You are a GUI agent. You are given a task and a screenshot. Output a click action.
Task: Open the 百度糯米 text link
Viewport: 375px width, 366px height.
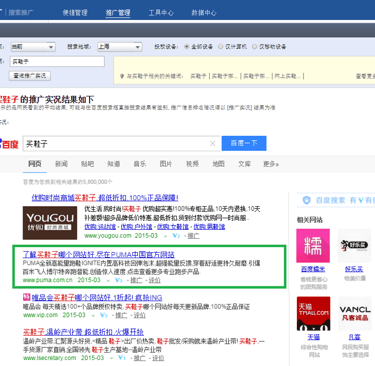tap(313, 269)
